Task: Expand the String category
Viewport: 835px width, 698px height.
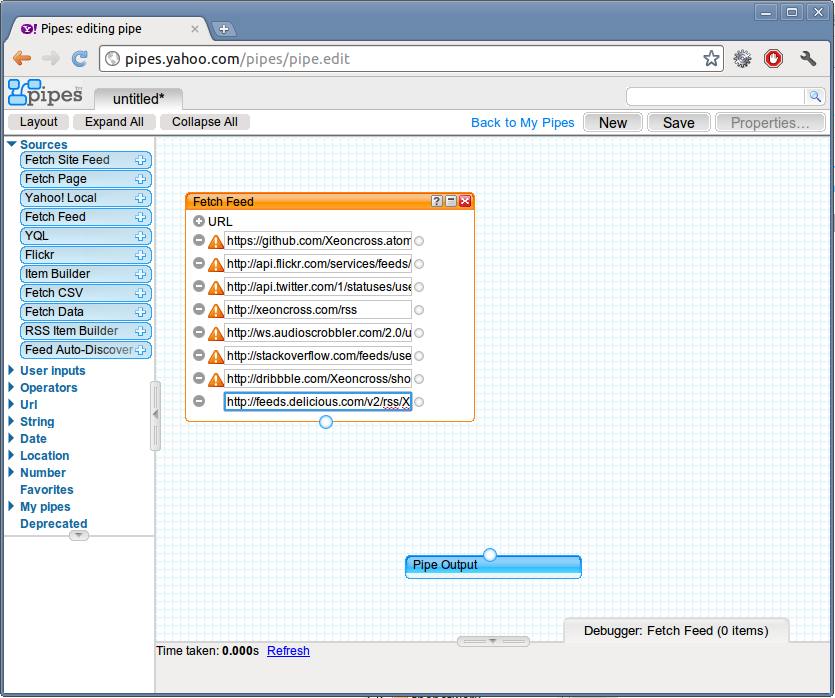Action: click(x=11, y=421)
